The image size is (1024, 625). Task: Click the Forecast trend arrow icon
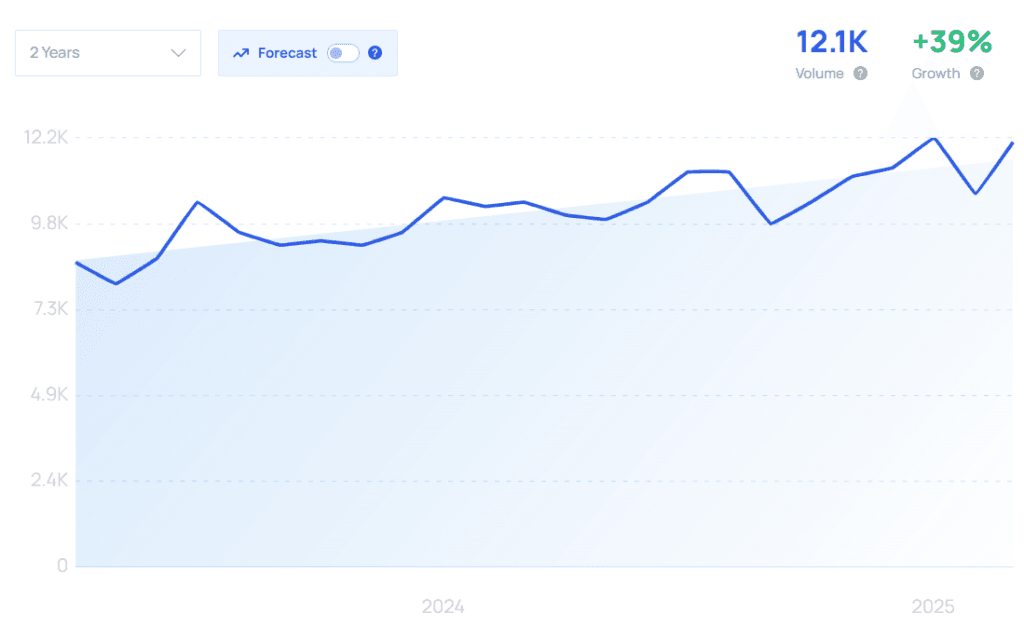241,53
